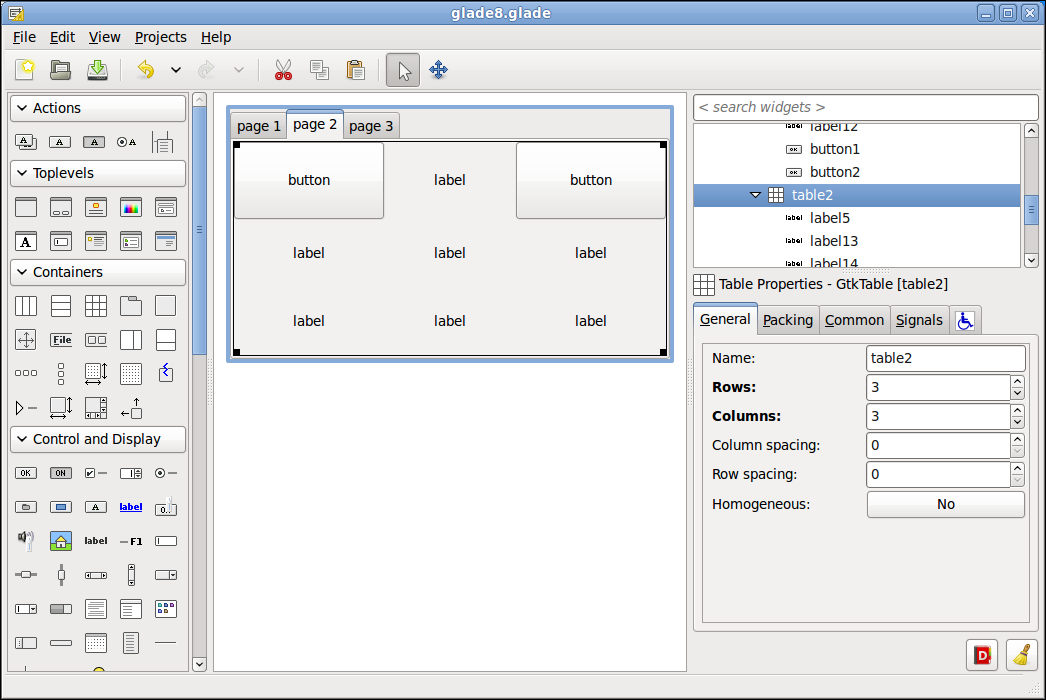Switch to the Packing properties tab

788,320
